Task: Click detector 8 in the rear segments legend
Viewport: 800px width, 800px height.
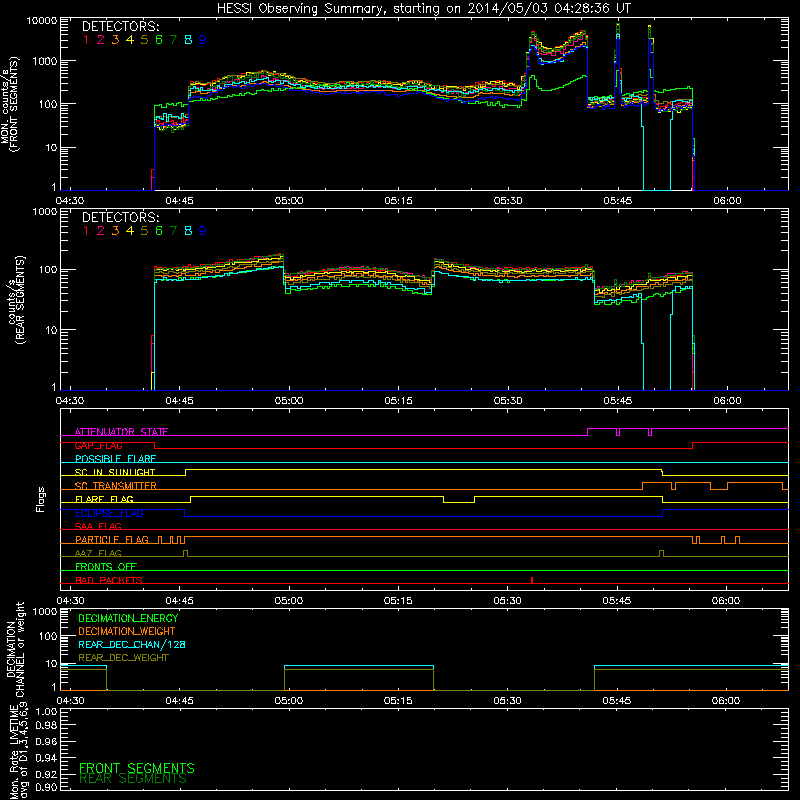Action: coord(188,231)
